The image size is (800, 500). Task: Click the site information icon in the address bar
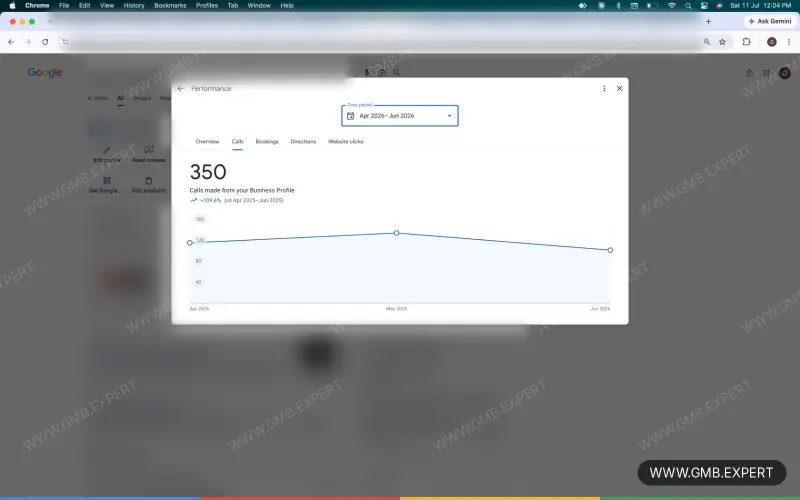point(65,42)
